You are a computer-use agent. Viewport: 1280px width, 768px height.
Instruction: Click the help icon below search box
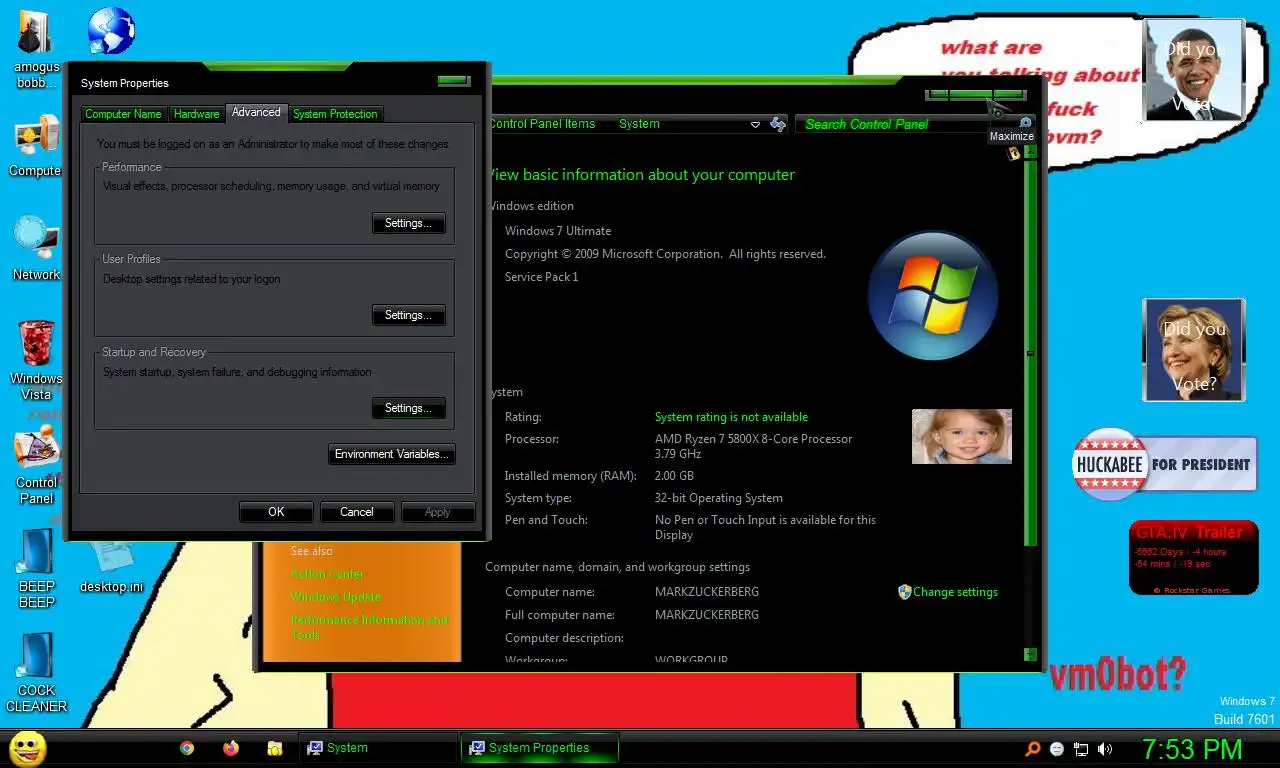[1013, 154]
